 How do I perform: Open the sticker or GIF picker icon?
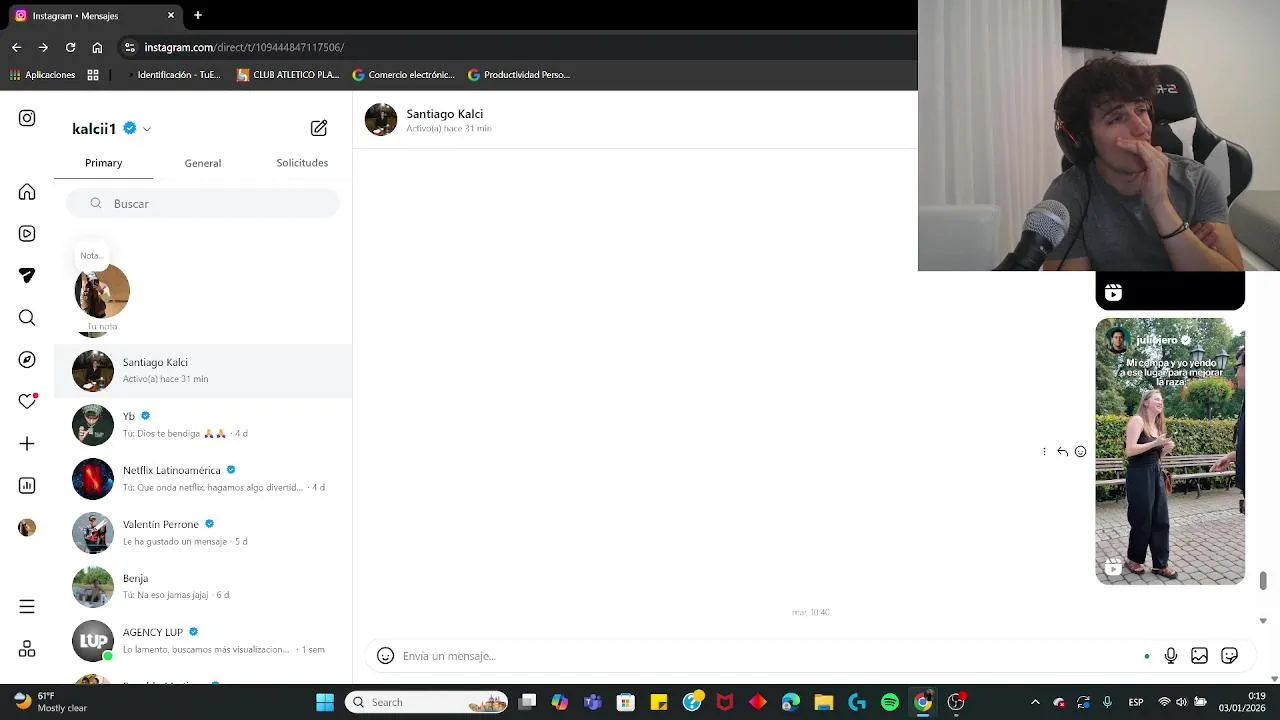click(x=1229, y=656)
